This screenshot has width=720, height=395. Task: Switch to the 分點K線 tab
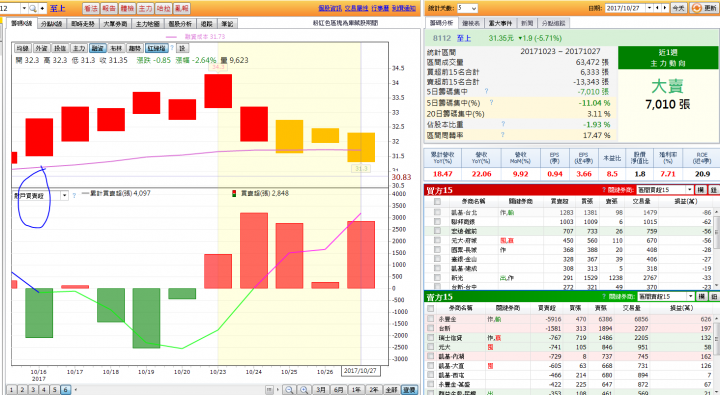tap(51, 23)
